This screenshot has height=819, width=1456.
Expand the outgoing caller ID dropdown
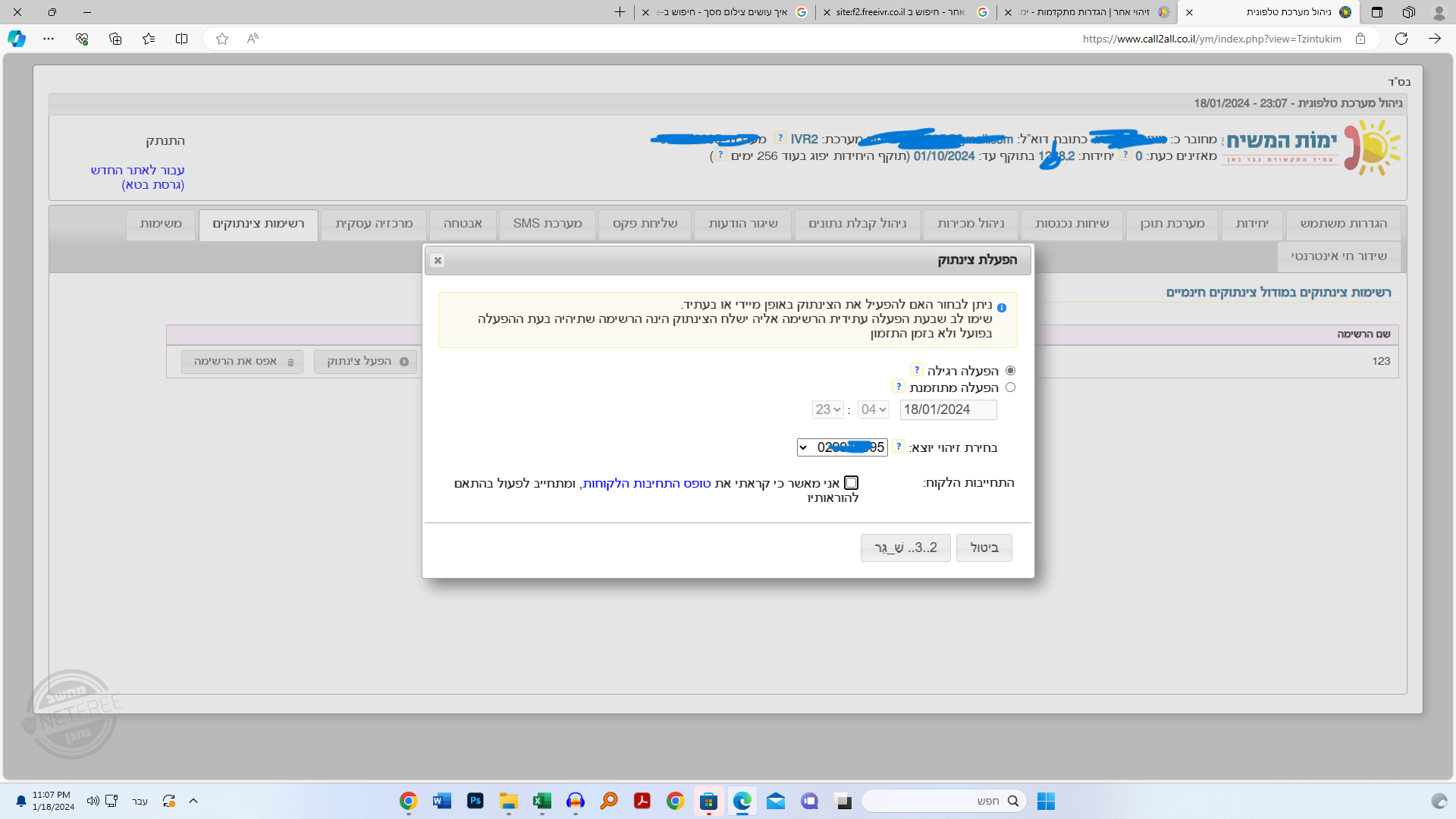coord(842,447)
